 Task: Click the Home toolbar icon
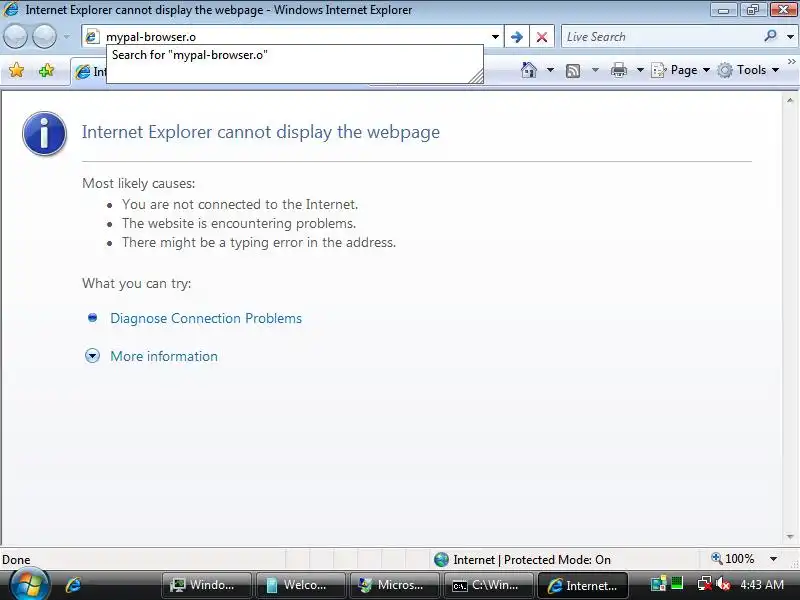click(529, 70)
